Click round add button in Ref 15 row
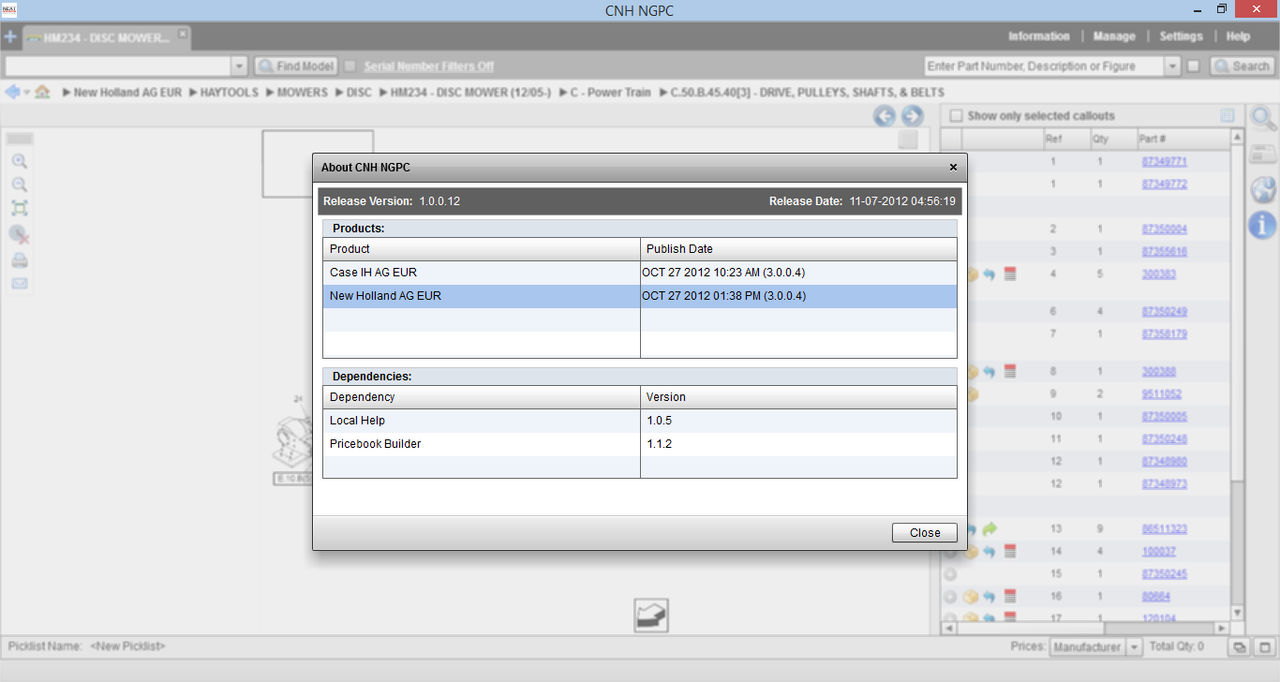The width and height of the screenshot is (1280, 682). pos(950,574)
